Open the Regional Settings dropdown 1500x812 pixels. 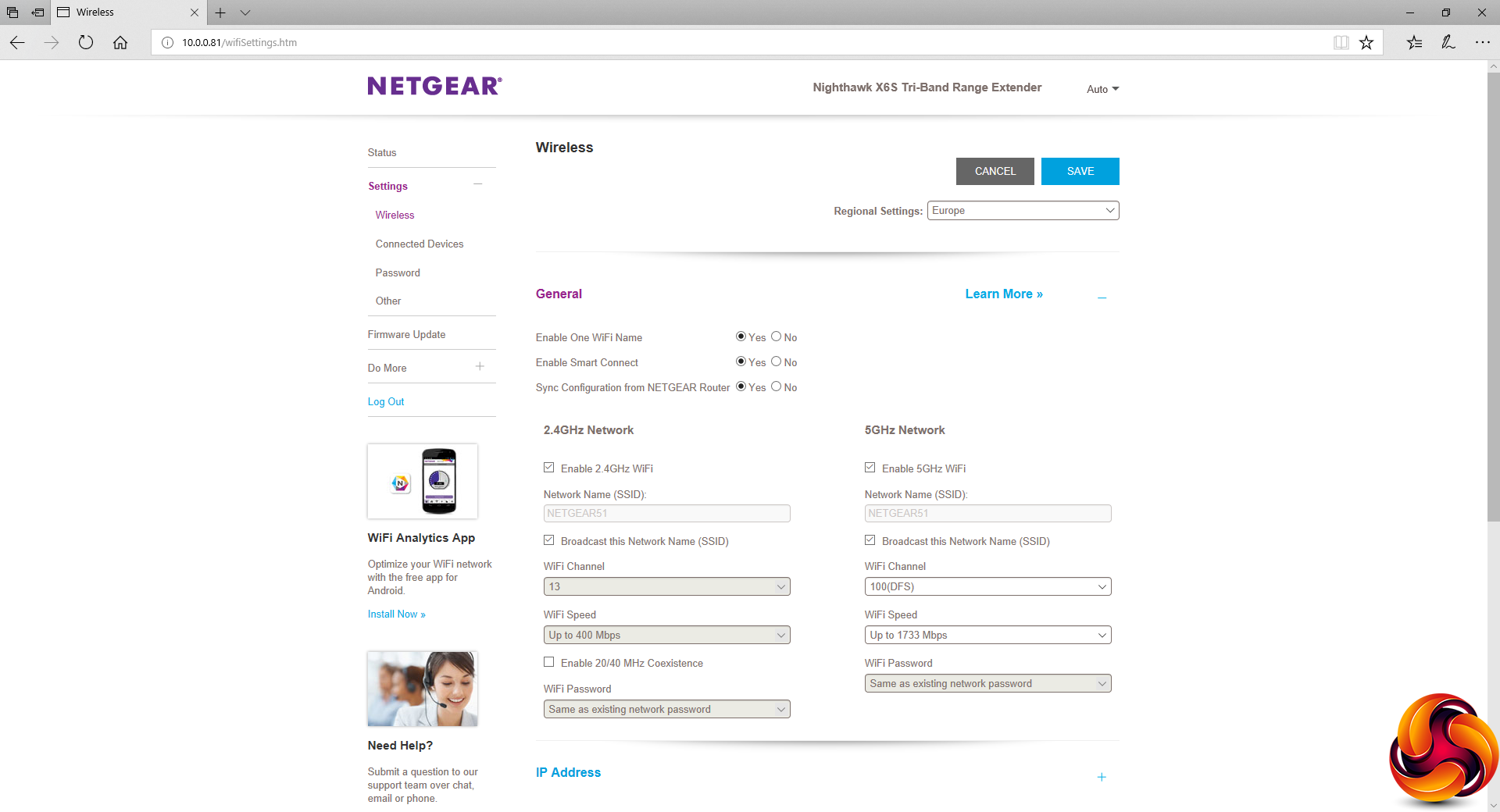(1023, 211)
